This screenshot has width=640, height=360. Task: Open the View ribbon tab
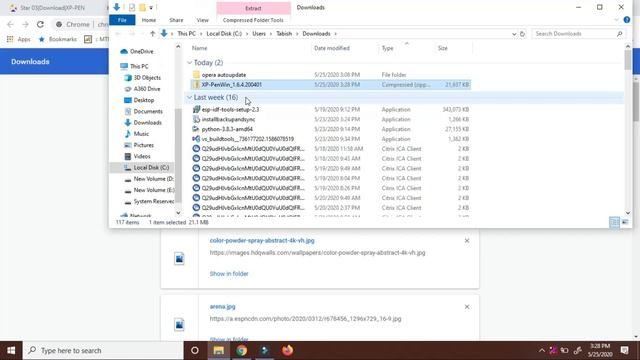click(202, 20)
